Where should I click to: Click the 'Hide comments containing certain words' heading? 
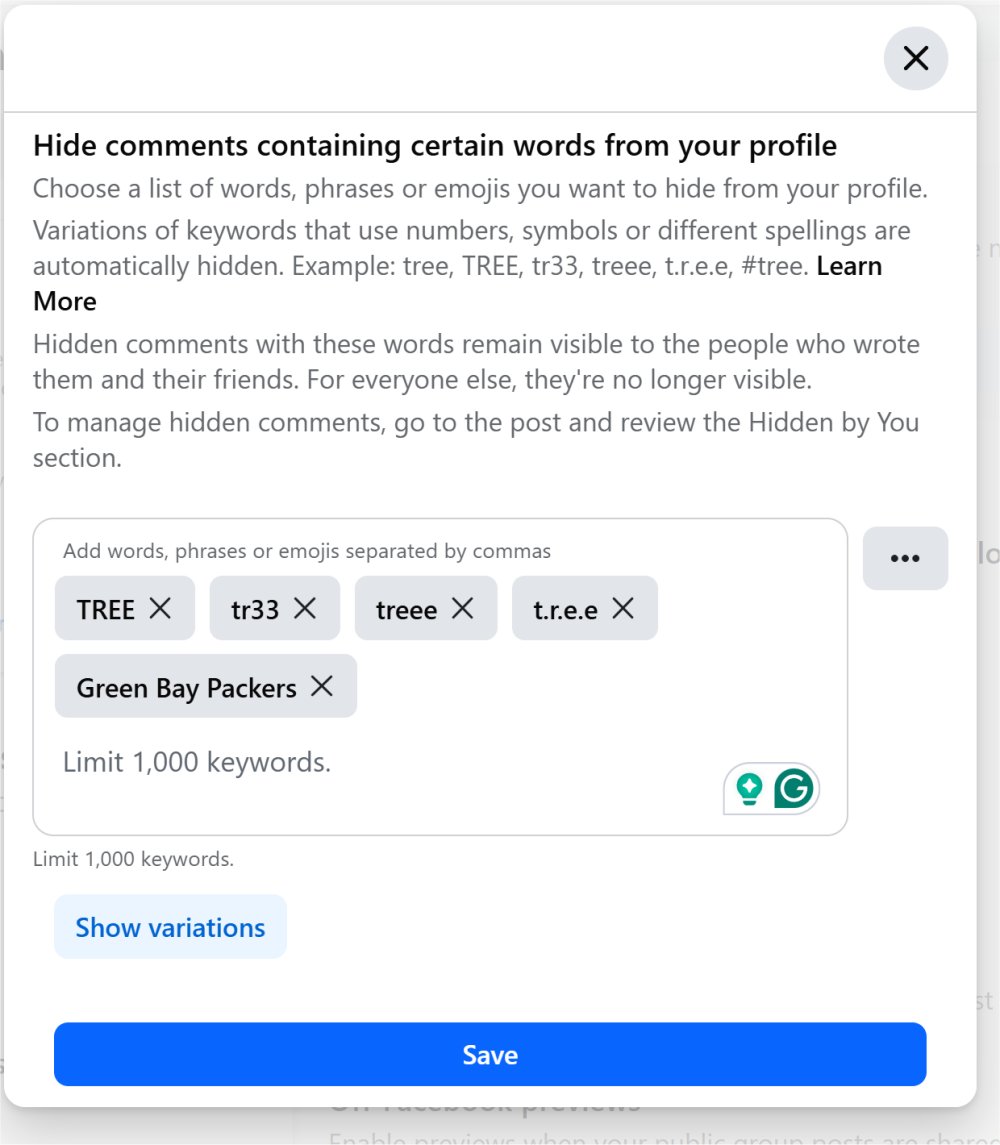435,146
